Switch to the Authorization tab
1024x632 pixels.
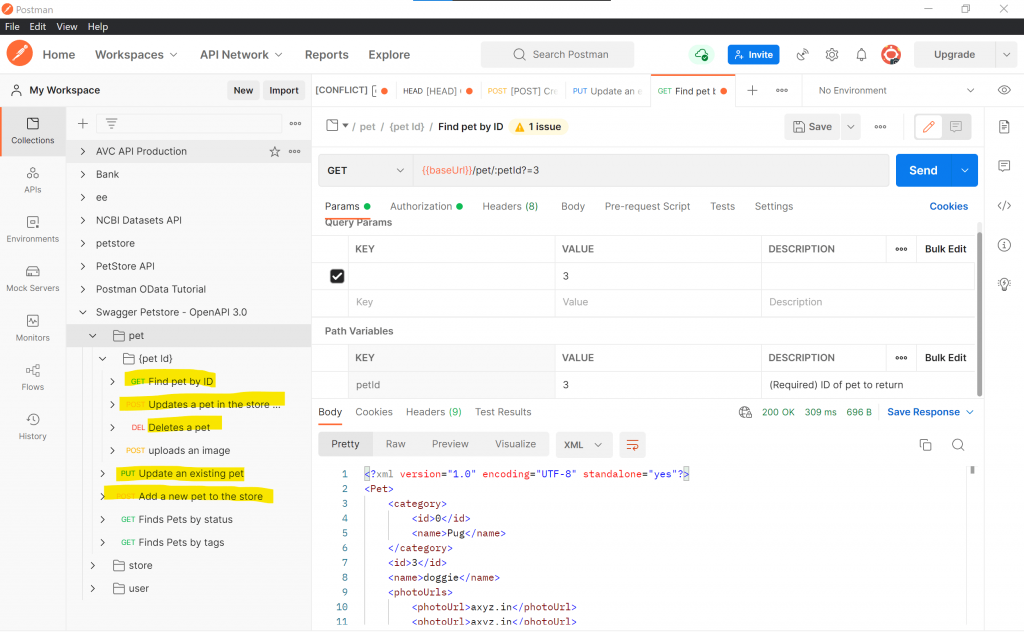[x=426, y=206]
